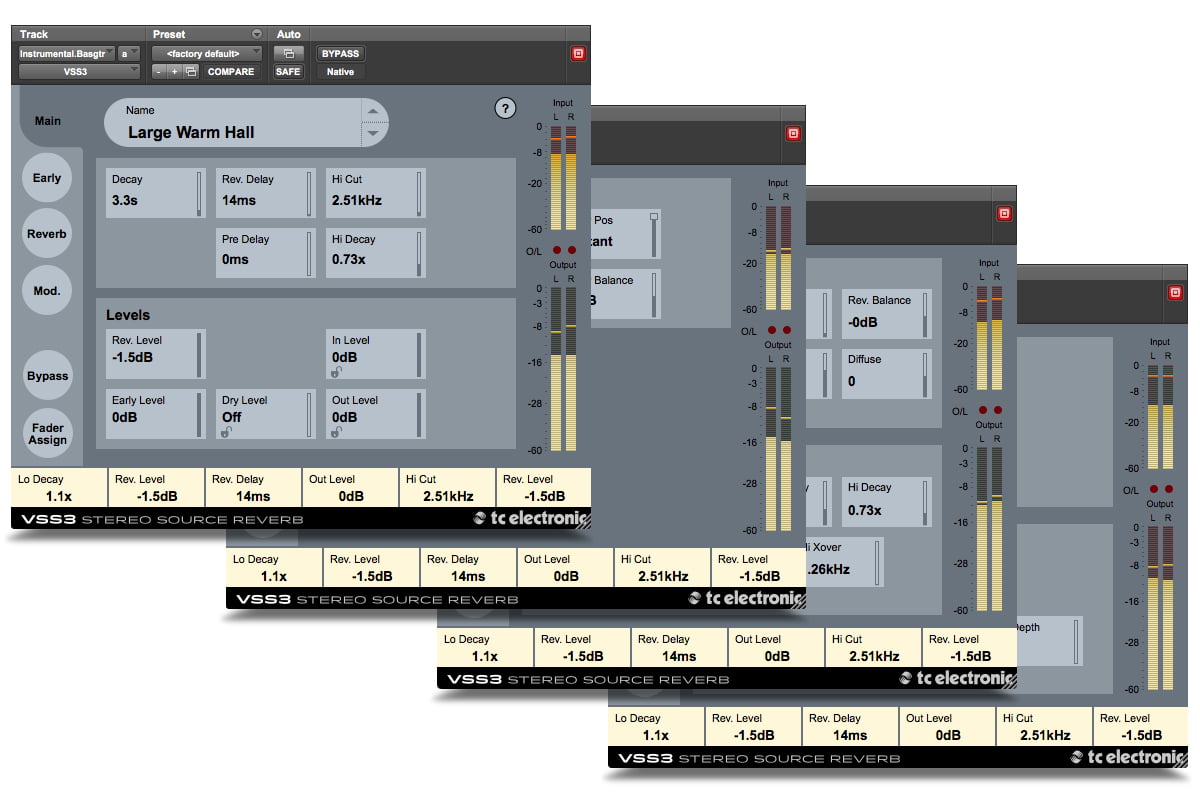Click red target button in second window
Viewport: 1200px width, 800px height.
pos(793,133)
